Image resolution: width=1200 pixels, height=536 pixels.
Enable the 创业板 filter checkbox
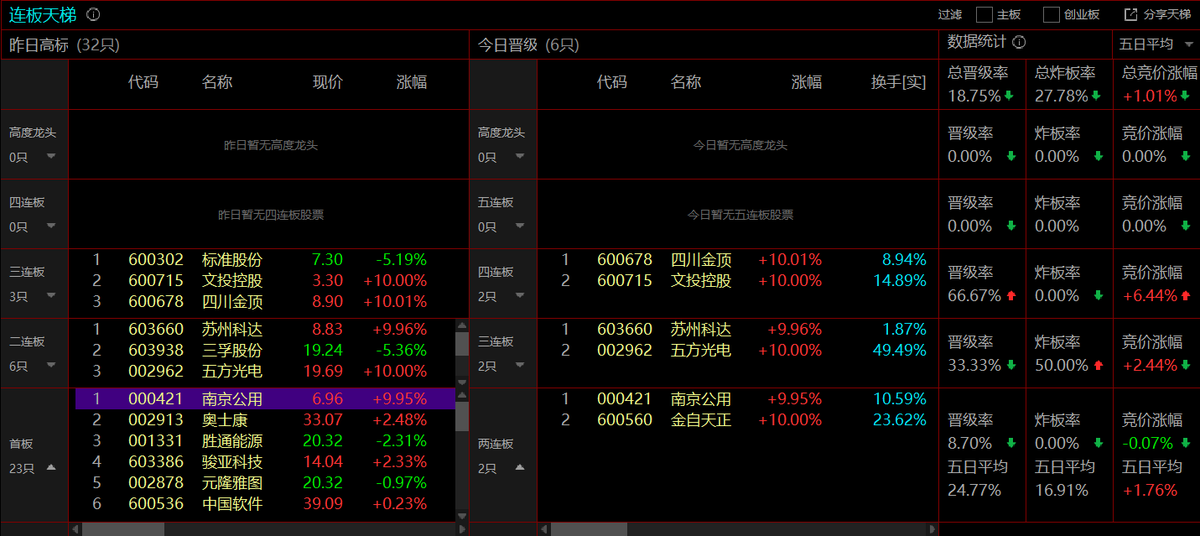tap(1050, 15)
